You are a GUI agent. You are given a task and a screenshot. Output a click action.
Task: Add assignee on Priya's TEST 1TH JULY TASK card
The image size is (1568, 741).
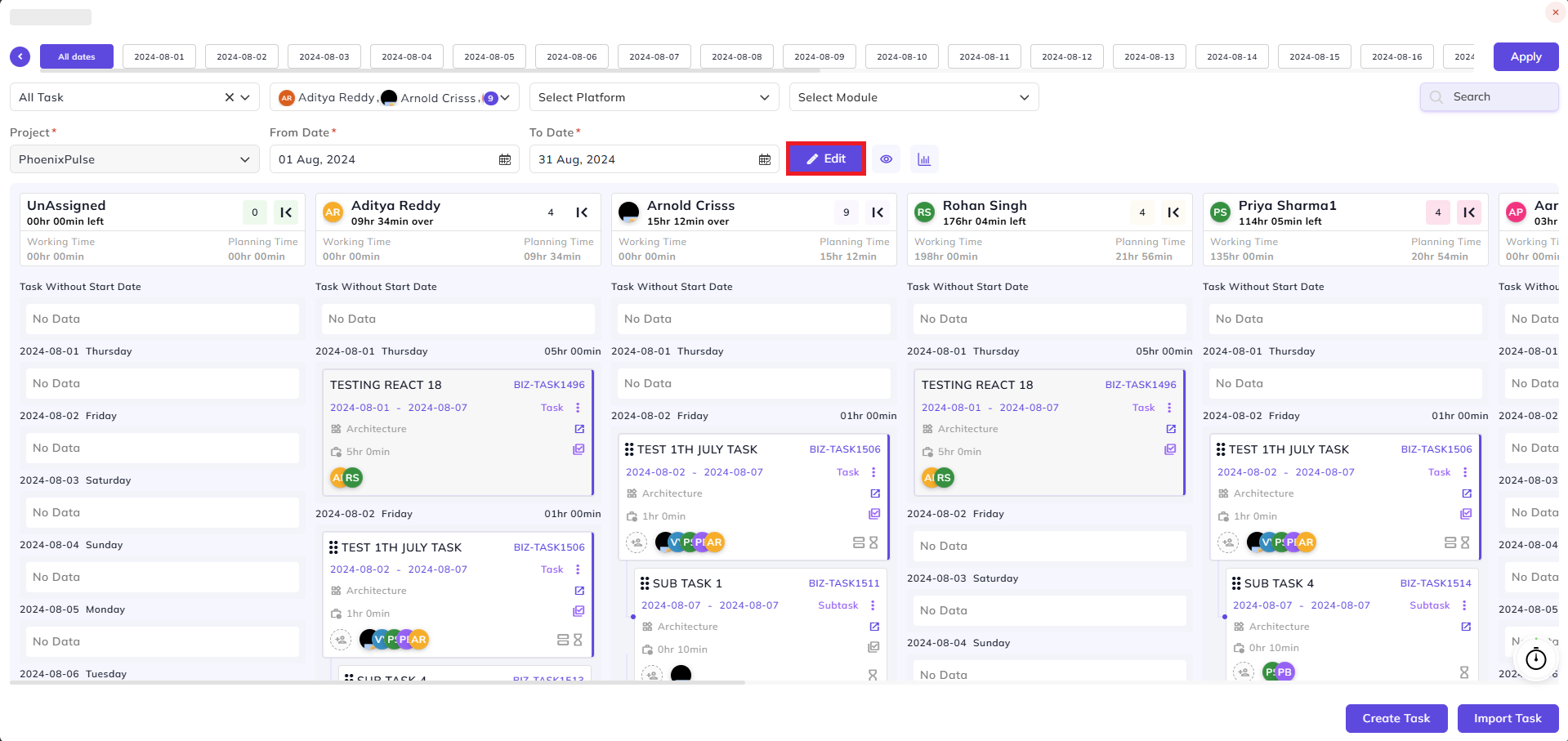coord(1228,542)
